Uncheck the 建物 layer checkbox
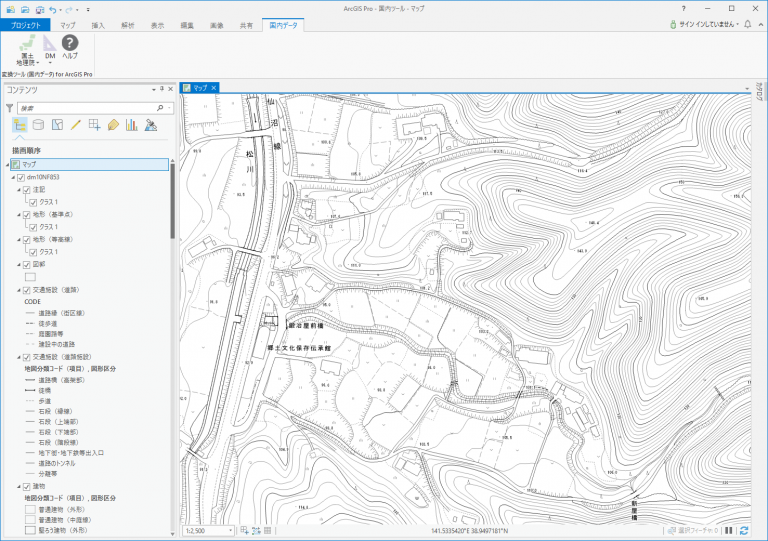This screenshot has height=541, width=768. pyautogui.click(x=26, y=486)
